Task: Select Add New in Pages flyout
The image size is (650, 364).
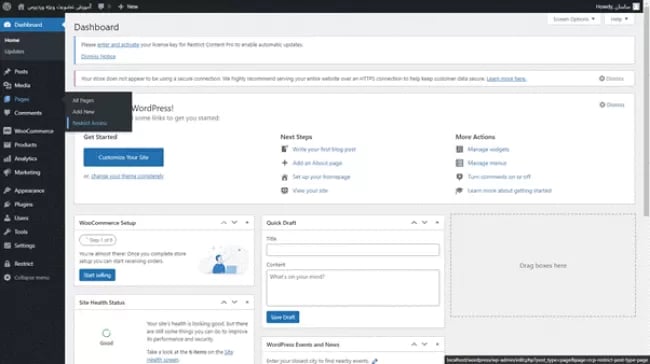Action: click(83, 112)
